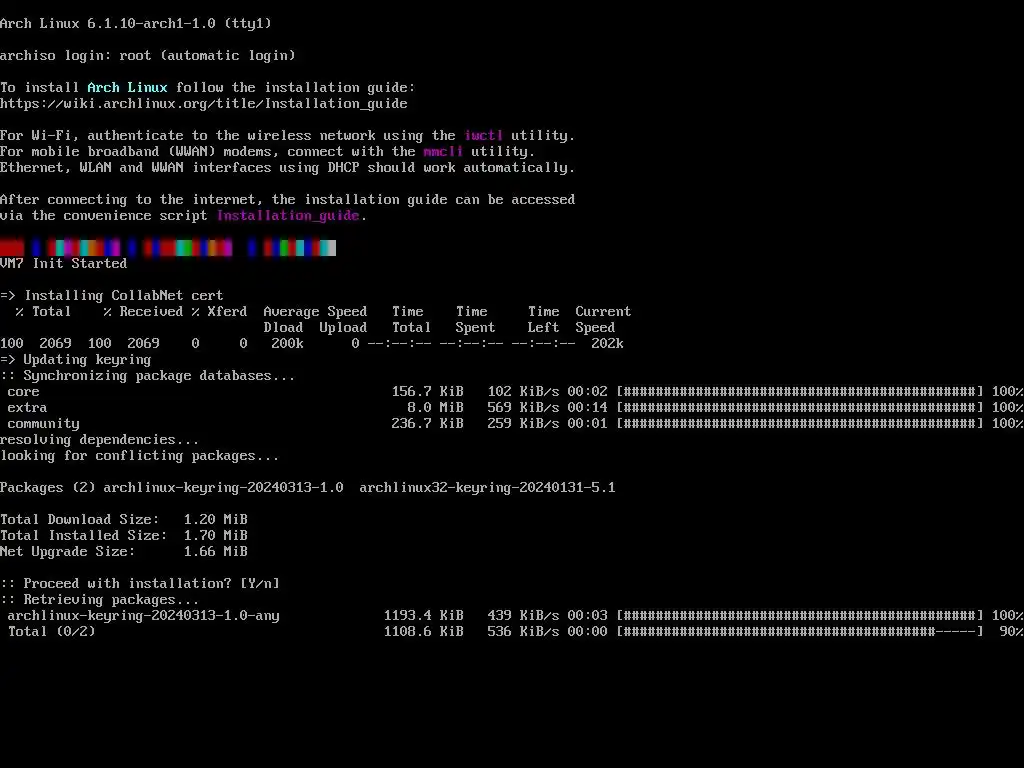This screenshot has width=1024, height=768.
Task: Click the 1193.4 KiB value
Action: pos(424,615)
